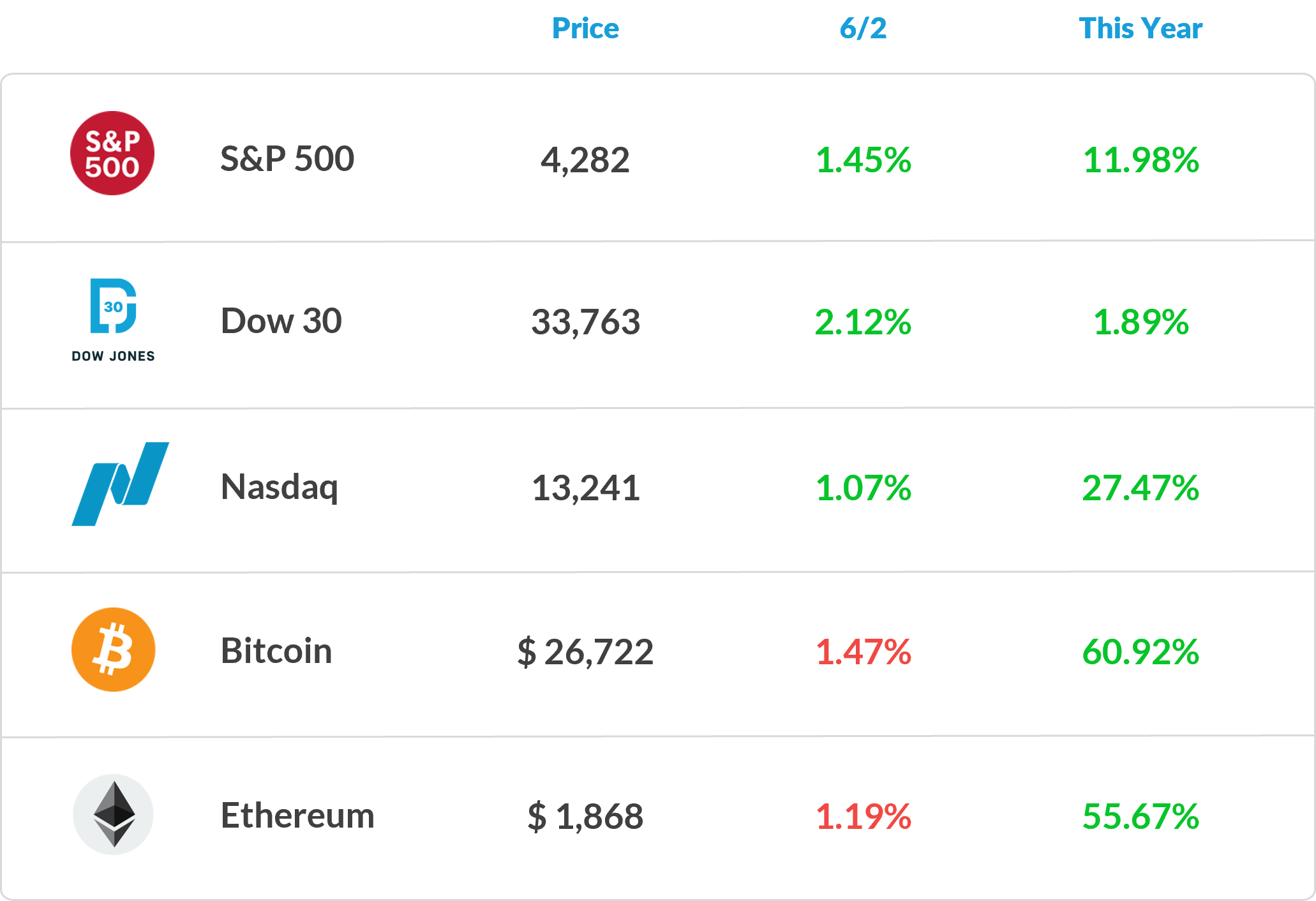Open the Bitcoin name label
1316x901 pixels.
tap(276, 651)
